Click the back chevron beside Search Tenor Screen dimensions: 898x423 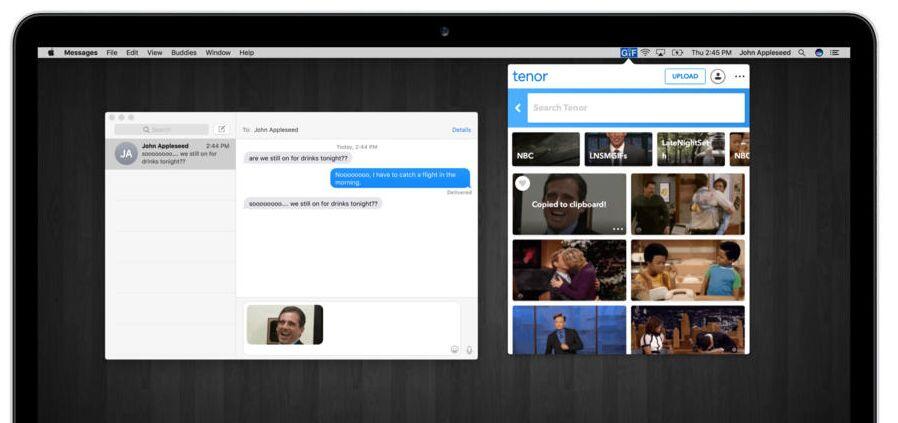pos(518,108)
